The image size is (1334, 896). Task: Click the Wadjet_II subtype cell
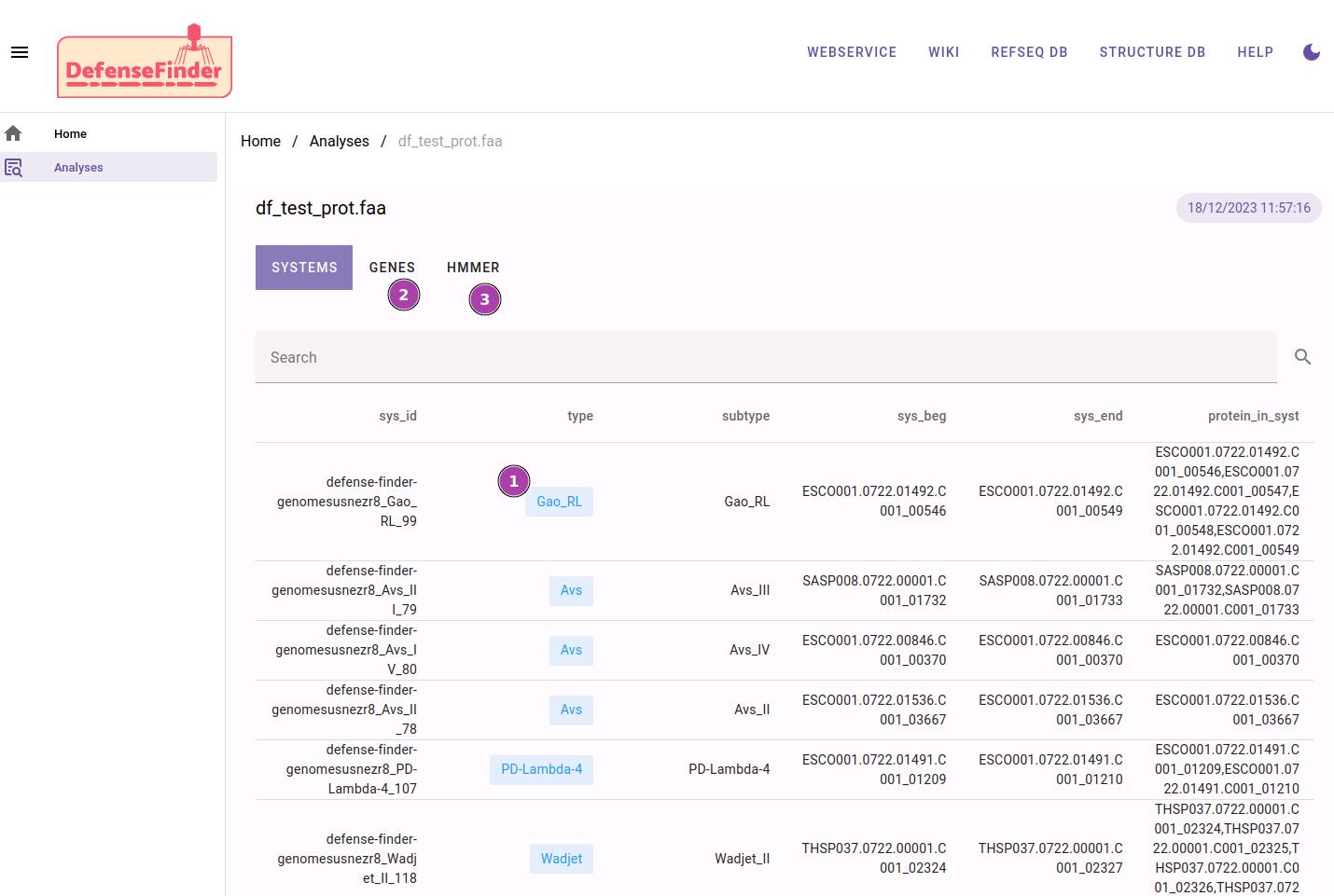[x=743, y=859]
